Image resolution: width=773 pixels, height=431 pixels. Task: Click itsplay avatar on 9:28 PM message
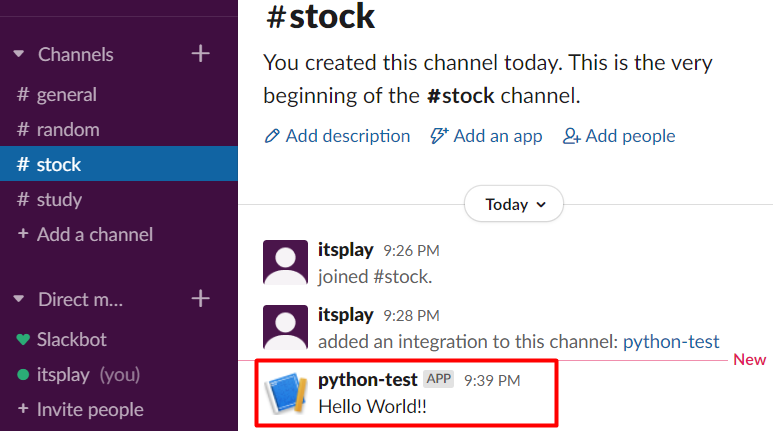click(285, 327)
